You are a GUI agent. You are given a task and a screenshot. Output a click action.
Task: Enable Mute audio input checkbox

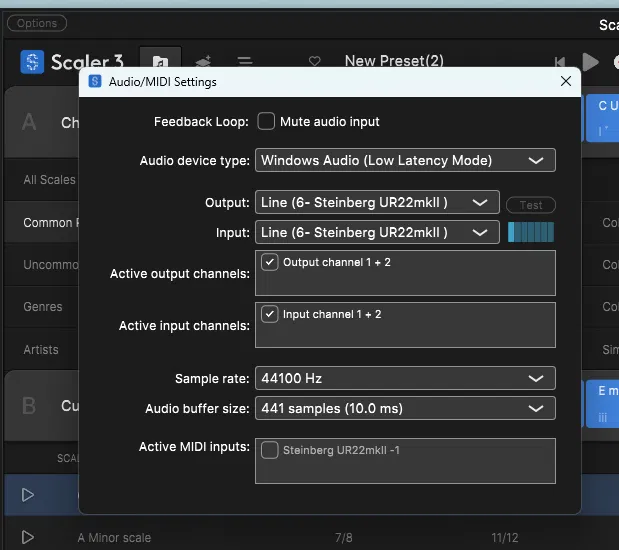coord(266,121)
